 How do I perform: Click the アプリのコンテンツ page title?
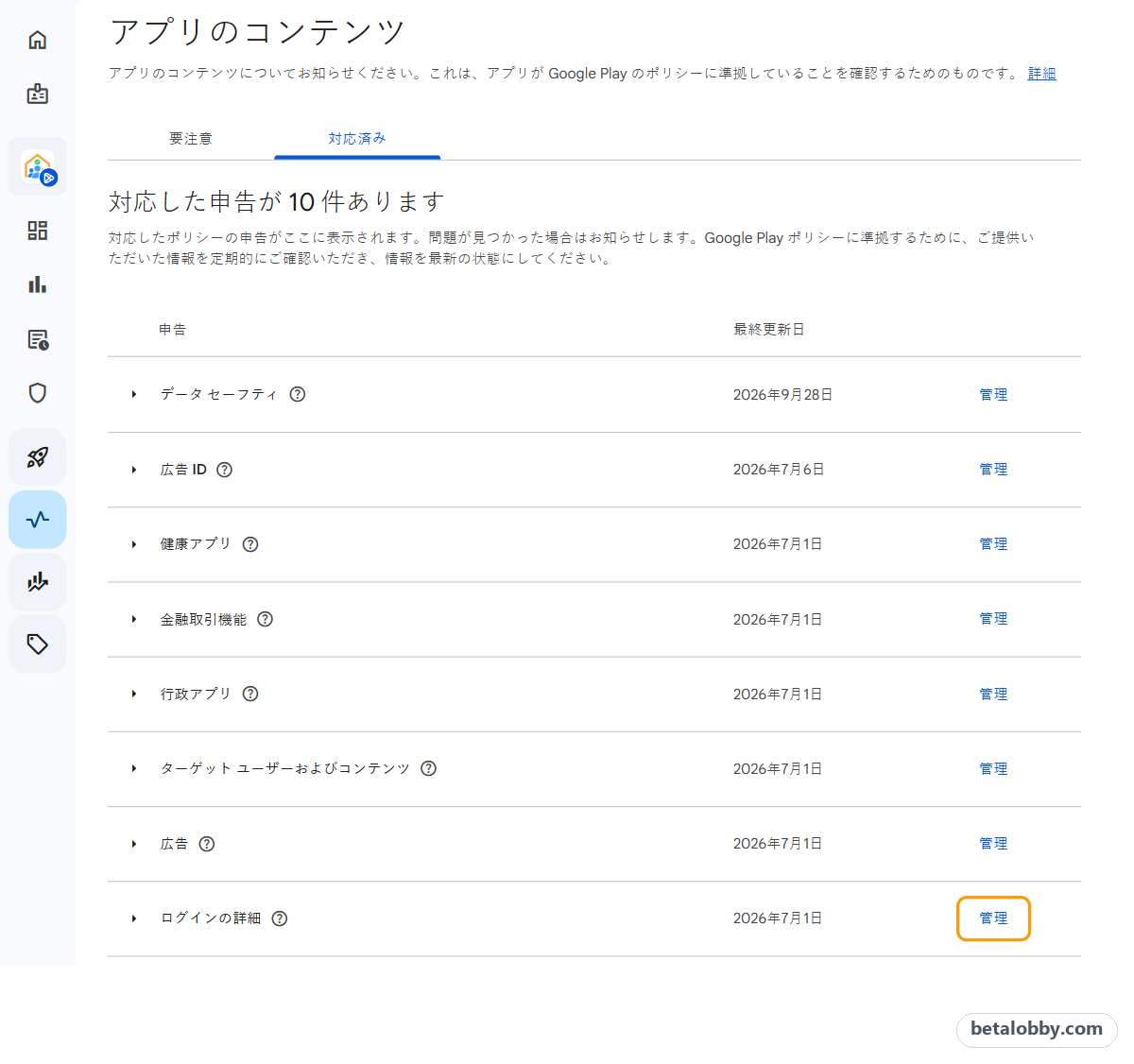click(257, 32)
